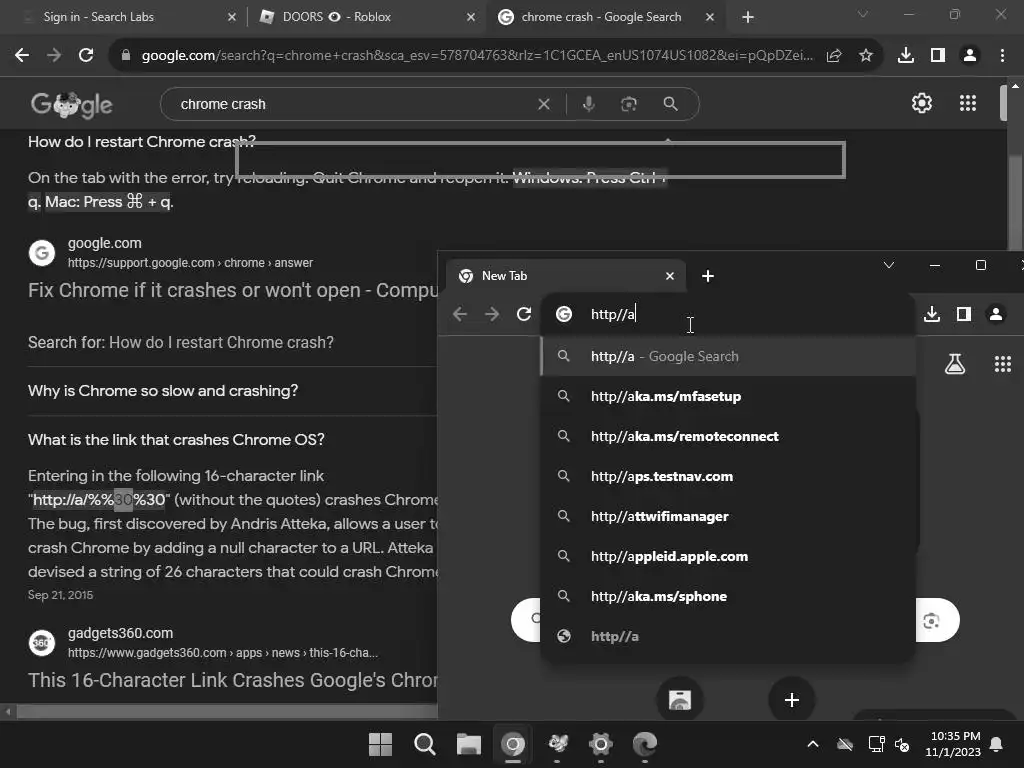Add a shortcut with the plus button

[792, 700]
